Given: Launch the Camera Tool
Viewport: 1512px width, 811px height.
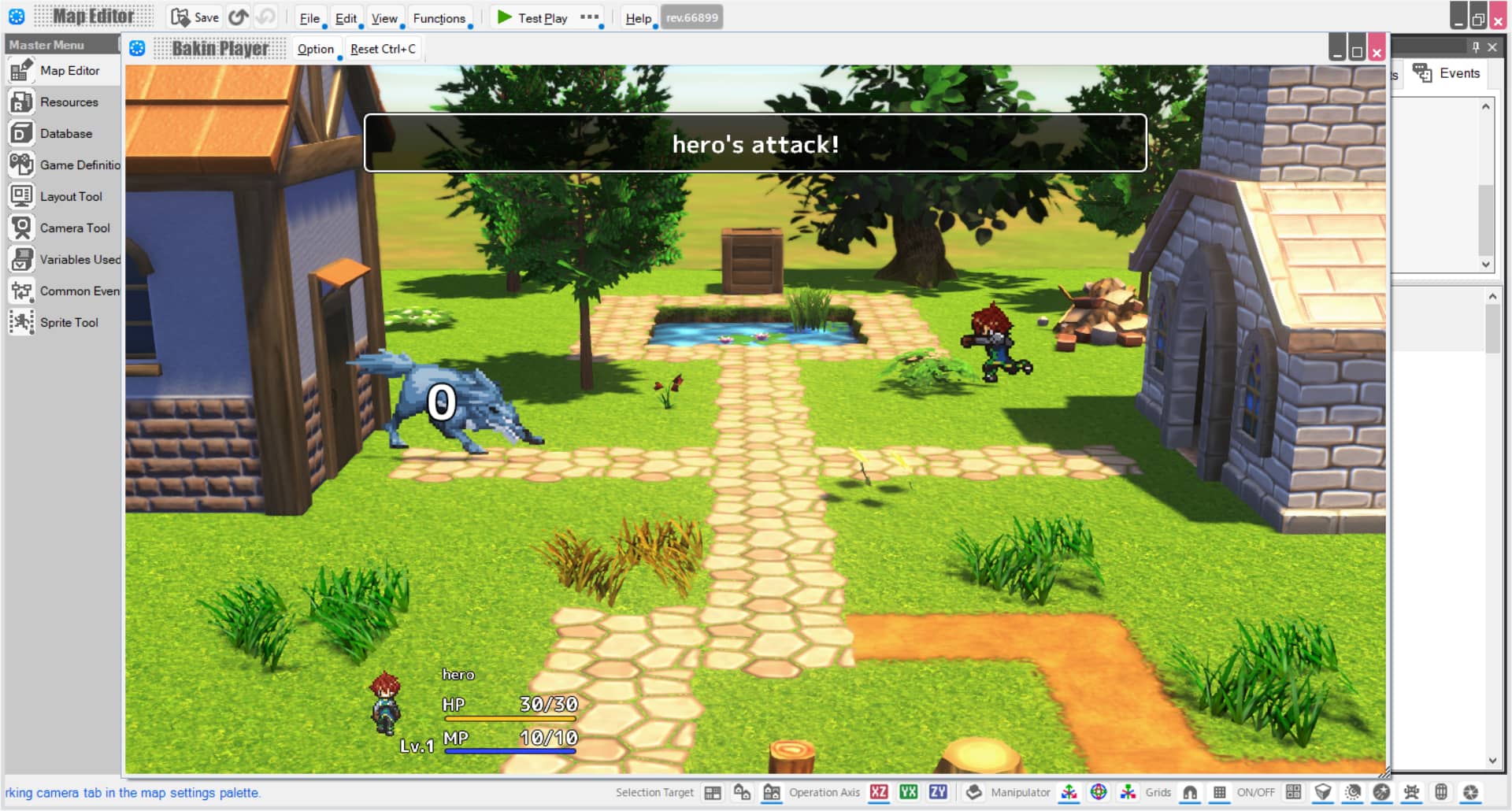Looking at the screenshot, I should [63, 228].
